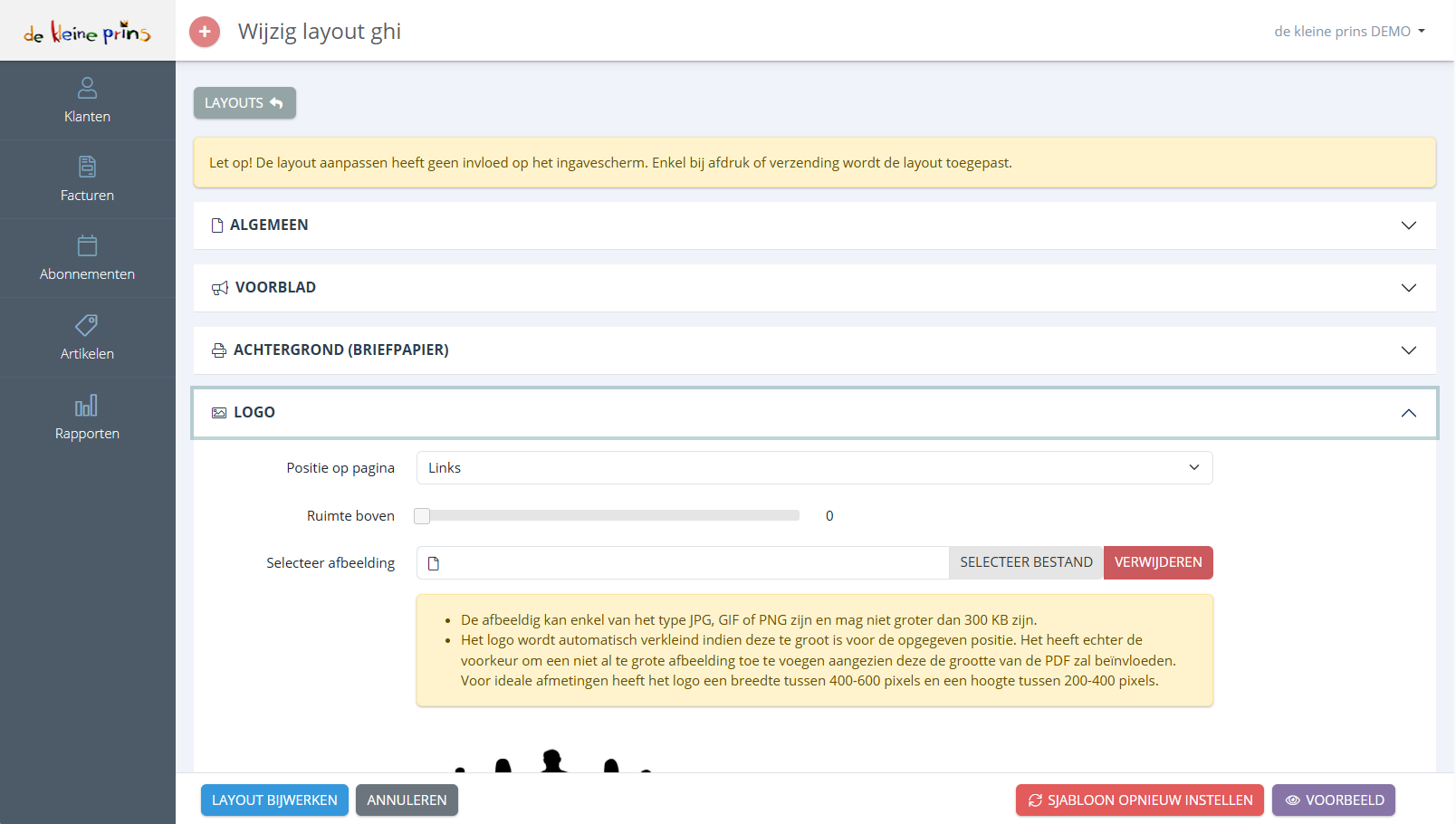This screenshot has height=824, width=1456.
Task: Expand the ALGEMEEN section chevron
Action: 1409,225
